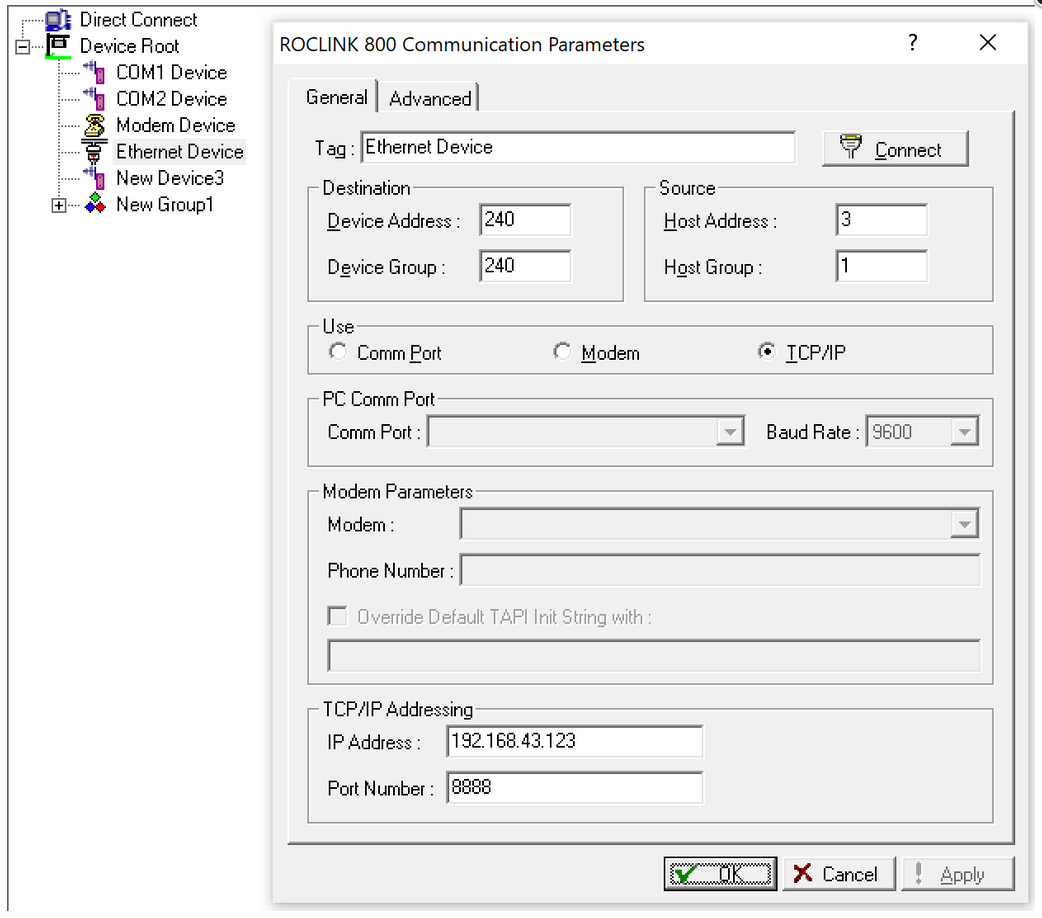The width and height of the screenshot is (1042, 918).
Task: Click the COM2 Device icon
Action: 94,98
